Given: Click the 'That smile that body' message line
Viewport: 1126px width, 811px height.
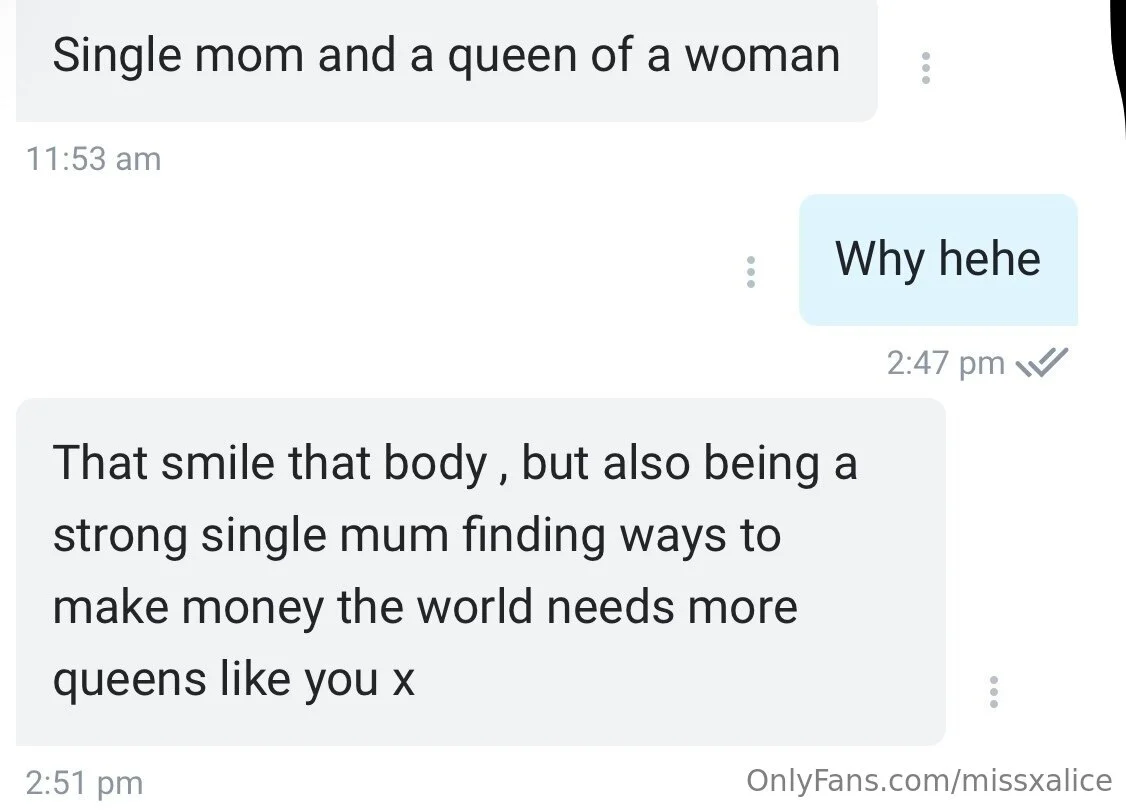Looking at the screenshot, I should 454,463.
